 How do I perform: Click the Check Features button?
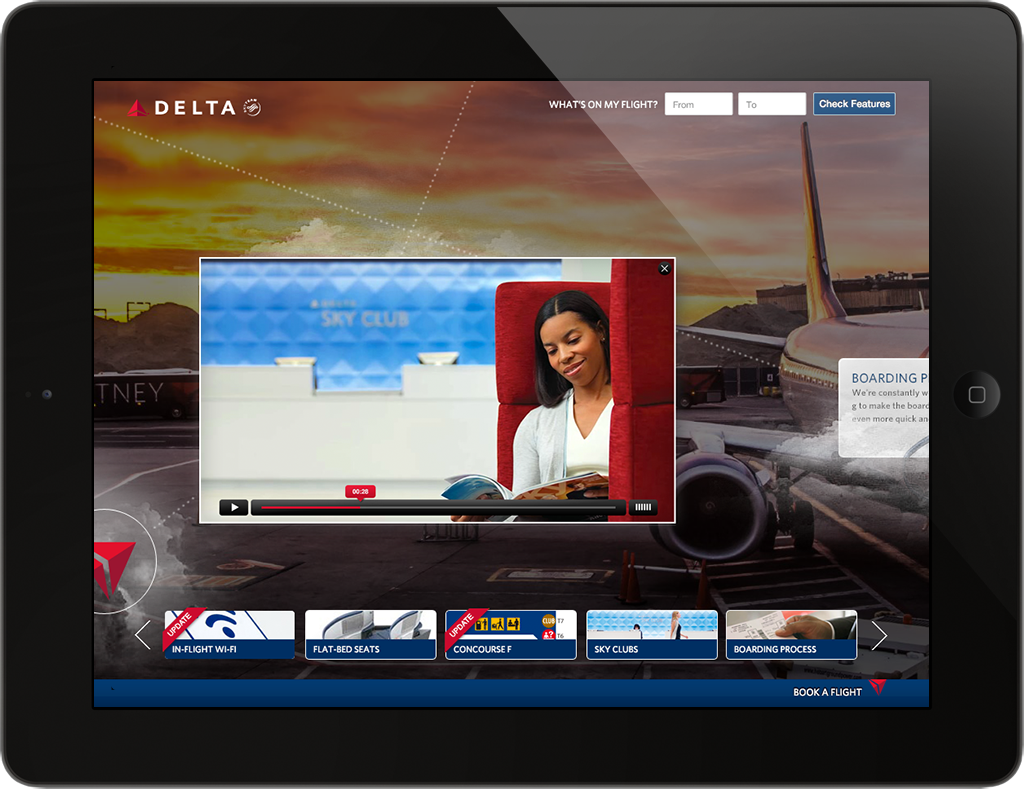coord(854,104)
